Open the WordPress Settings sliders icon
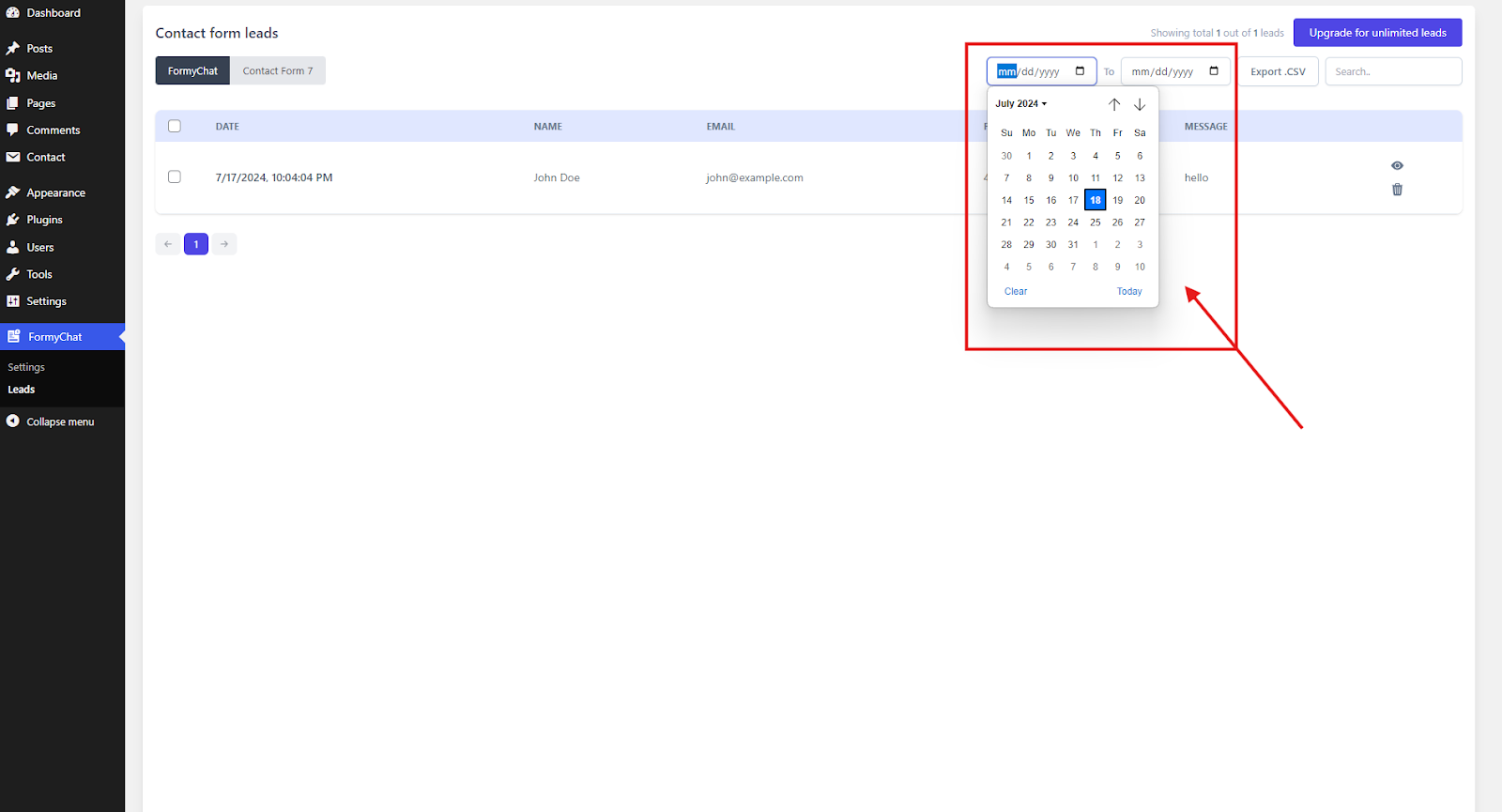The image size is (1502, 812). [13, 302]
